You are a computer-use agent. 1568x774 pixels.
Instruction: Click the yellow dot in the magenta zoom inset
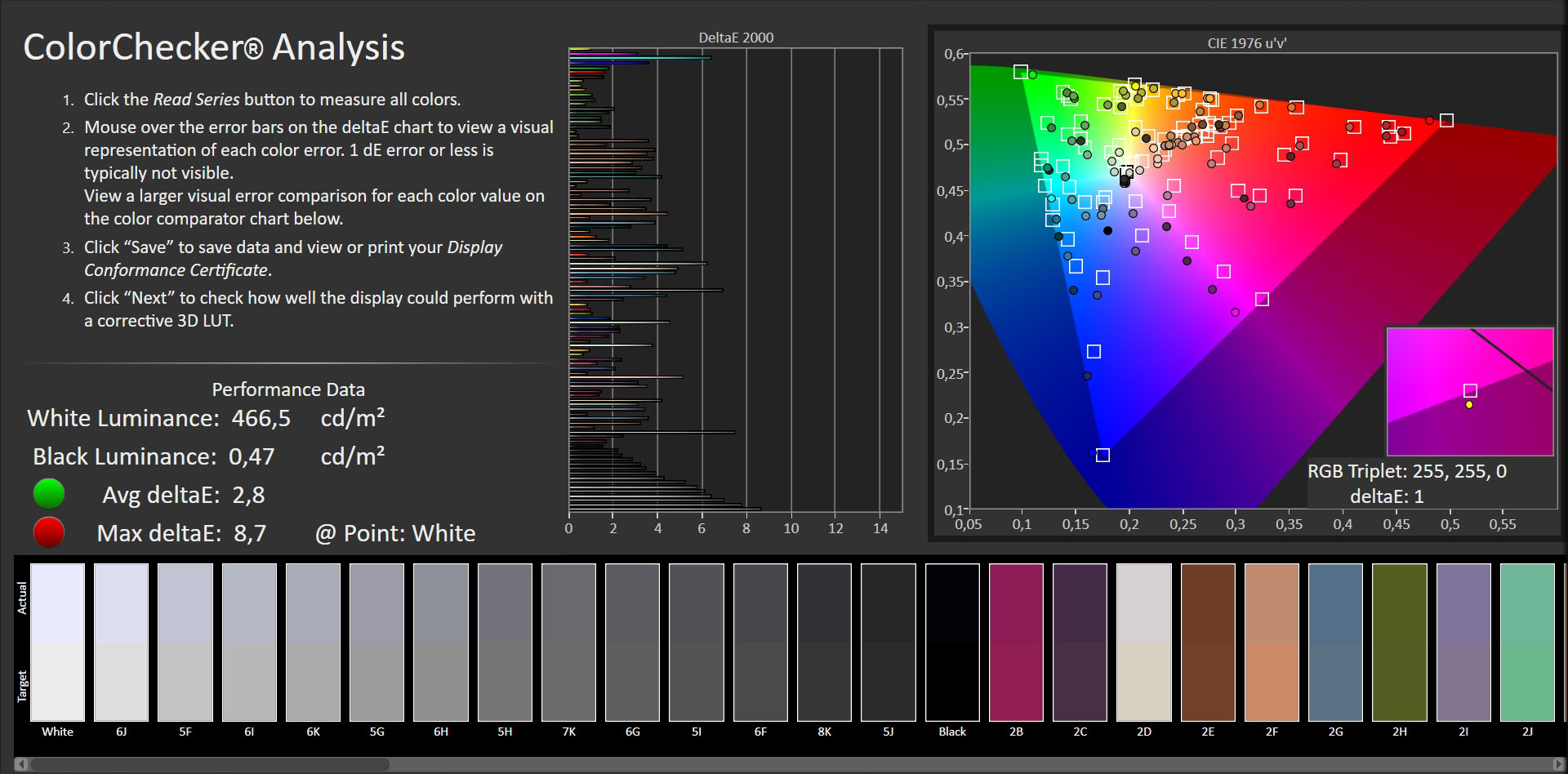(x=1469, y=405)
